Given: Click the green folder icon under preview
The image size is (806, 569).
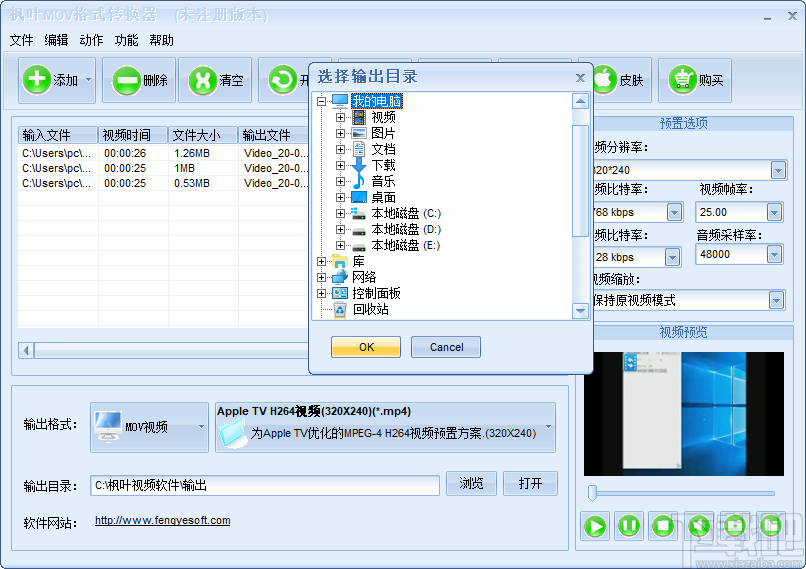Looking at the screenshot, I should (x=771, y=526).
